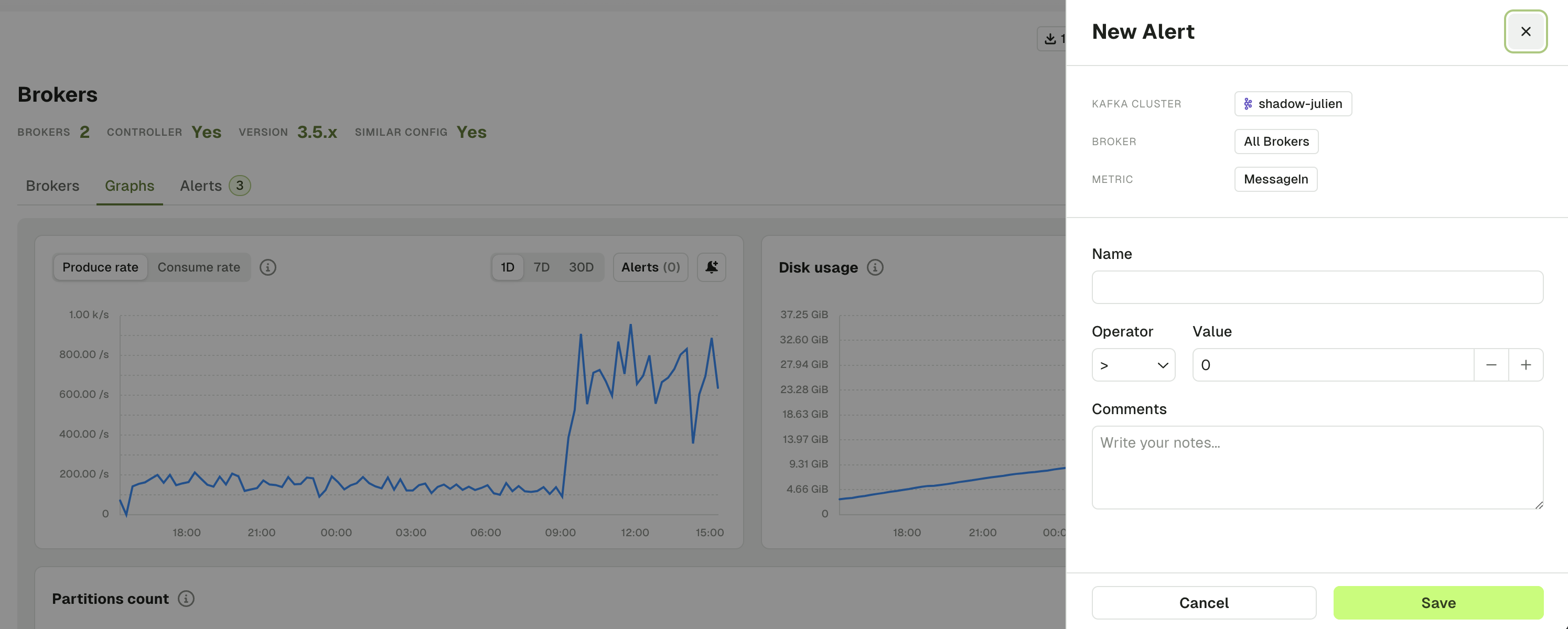1568x629 pixels.
Task: Focus the alert Name field
Action: pyautogui.click(x=1317, y=287)
